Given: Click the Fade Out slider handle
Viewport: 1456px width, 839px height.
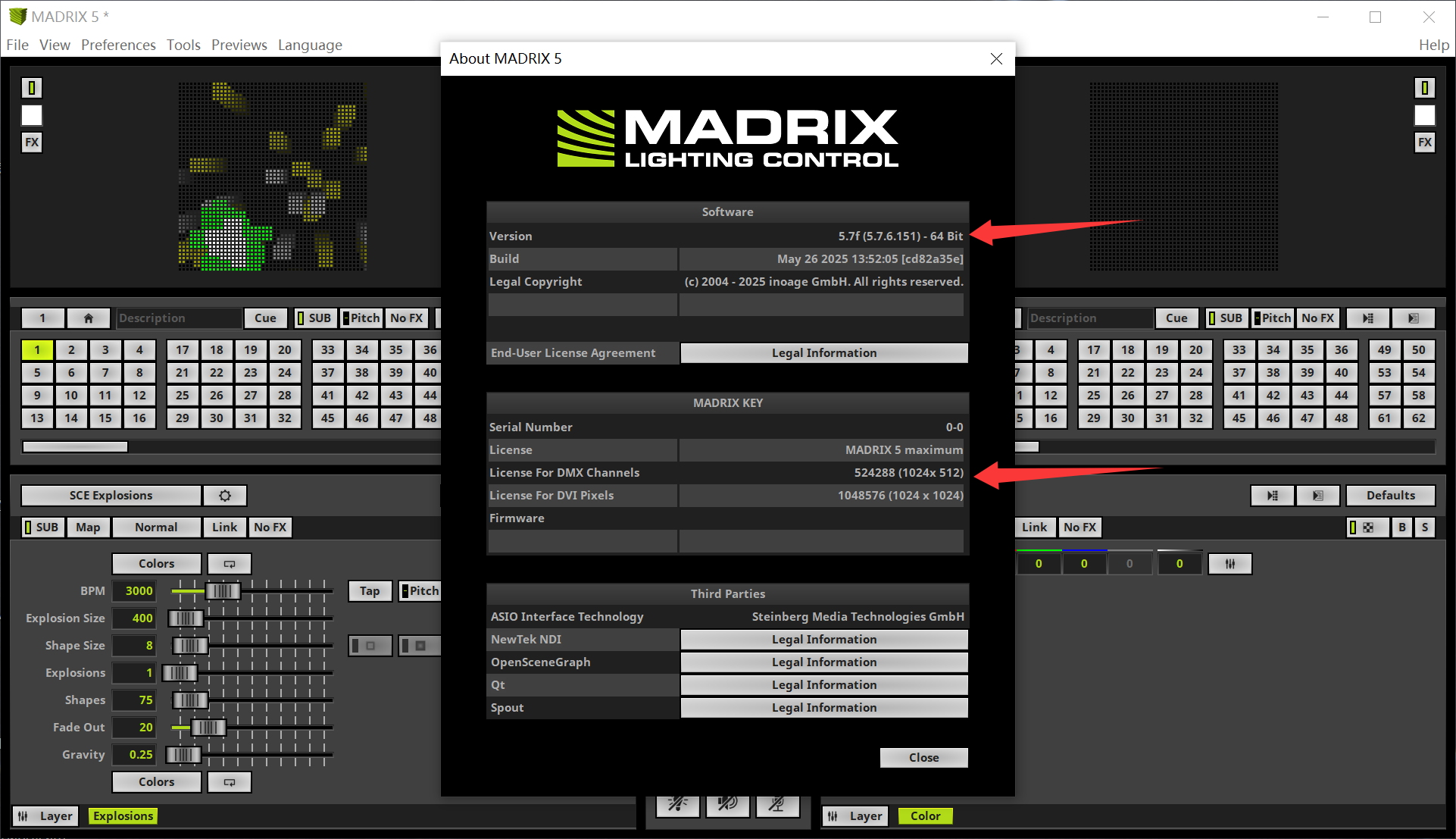Looking at the screenshot, I should (x=208, y=728).
